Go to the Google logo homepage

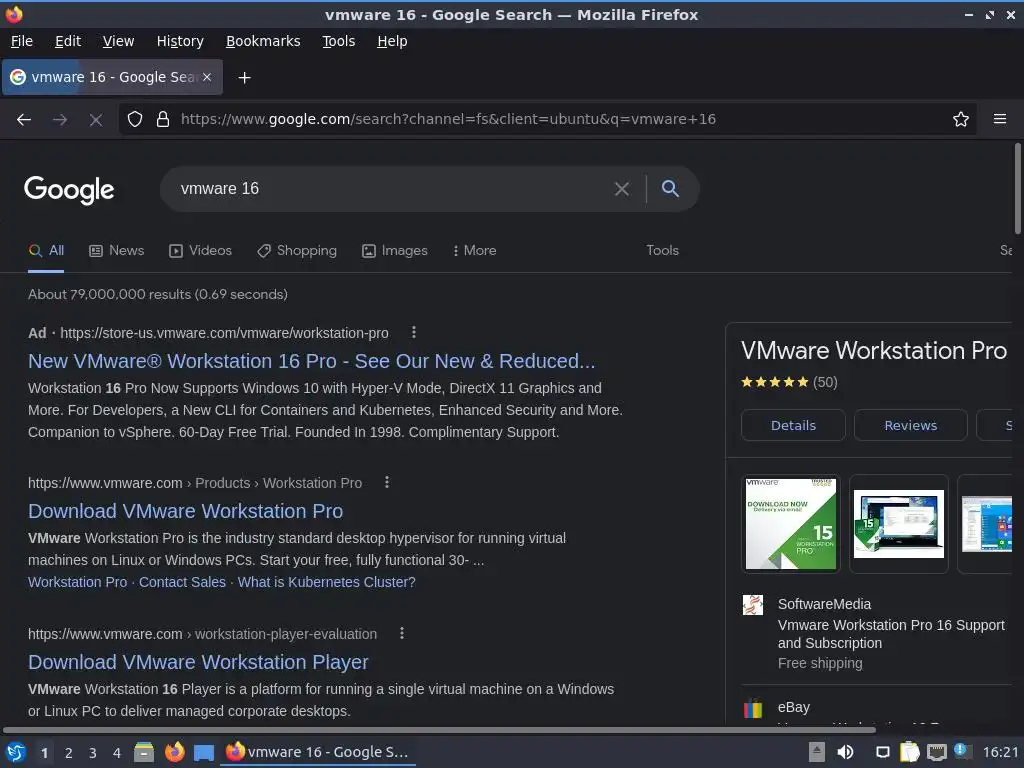[x=69, y=189]
